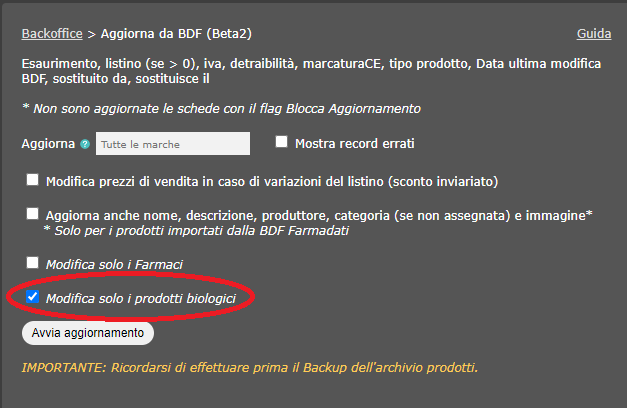Check the 'Aggiorna anche nome, descrizione' box
This screenshot has height=408, width=627.
pyautogui.click(x=33, y=214)
